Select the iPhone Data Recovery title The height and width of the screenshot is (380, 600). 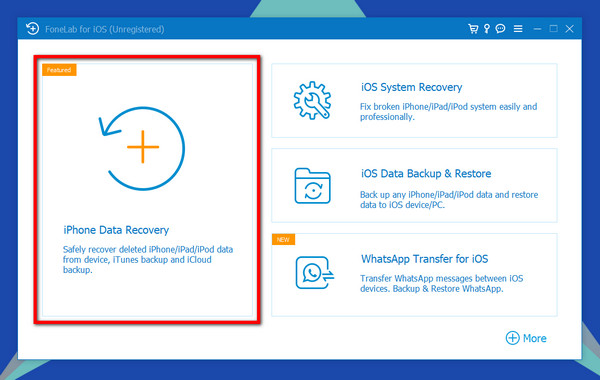pyautogui.click(x=116, y=230)
